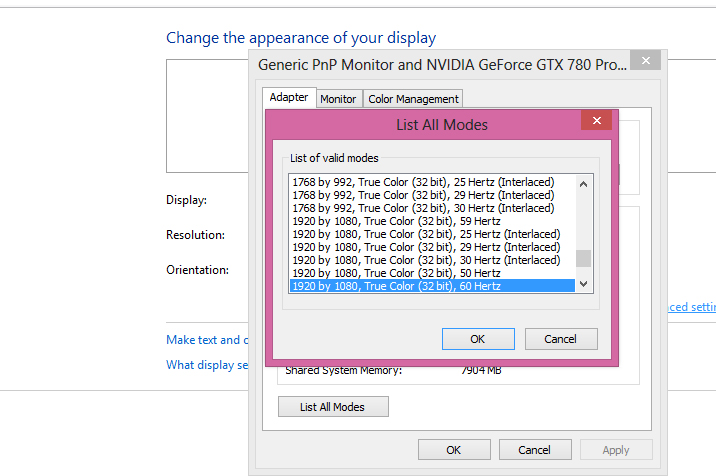
Task: Click the list scrollbar up arrow
Action: [x=584, y=183]
